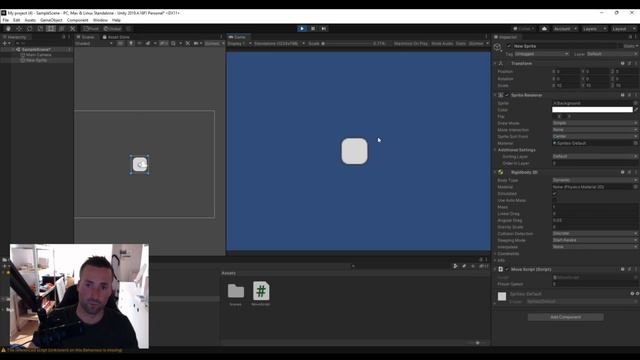This screenshot has height=360, width=640.
Task: Open Cloud services icon
Action: click(x=544, y=29)
